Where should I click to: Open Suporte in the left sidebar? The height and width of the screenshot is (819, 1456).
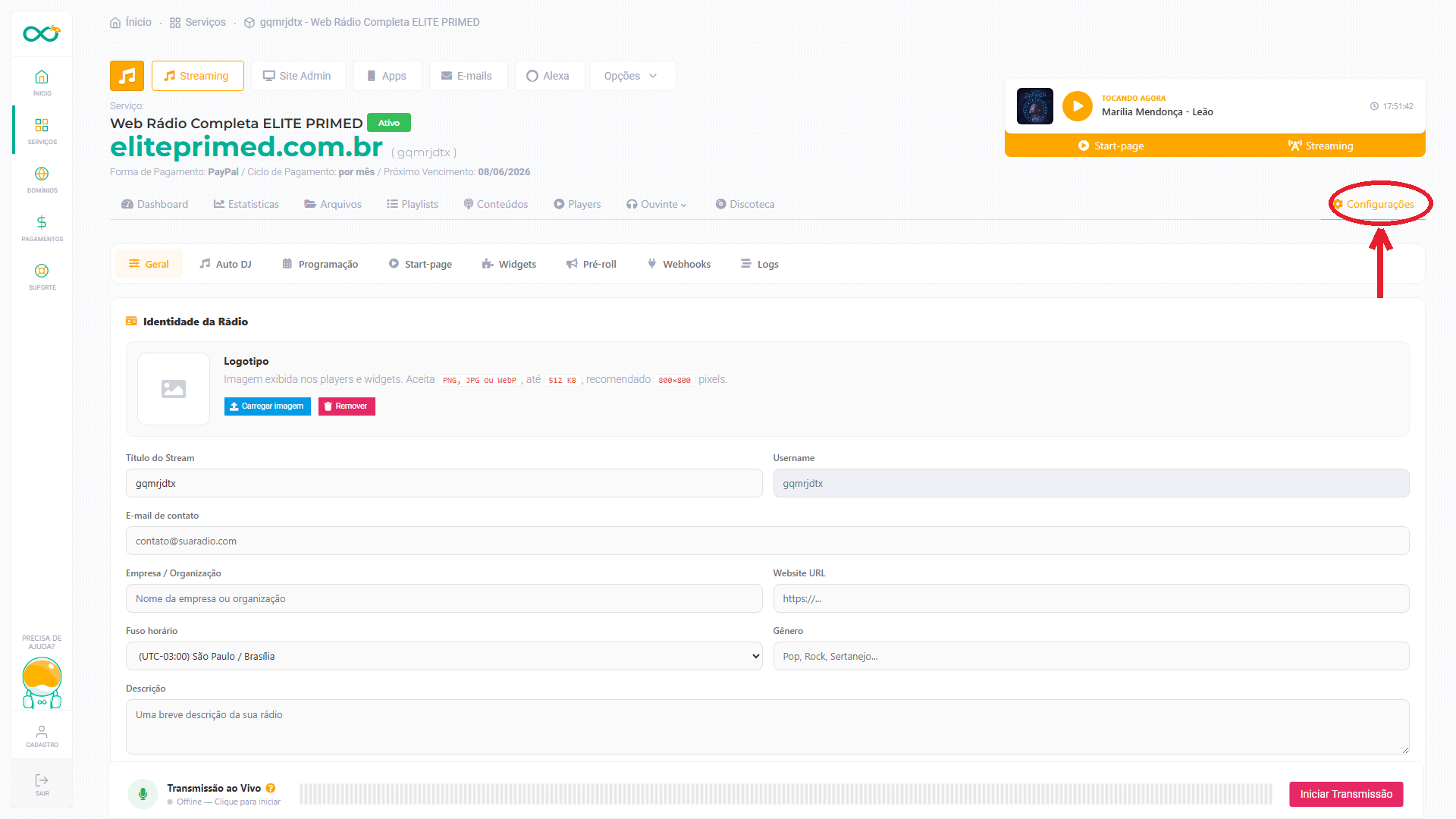point(42,276)
